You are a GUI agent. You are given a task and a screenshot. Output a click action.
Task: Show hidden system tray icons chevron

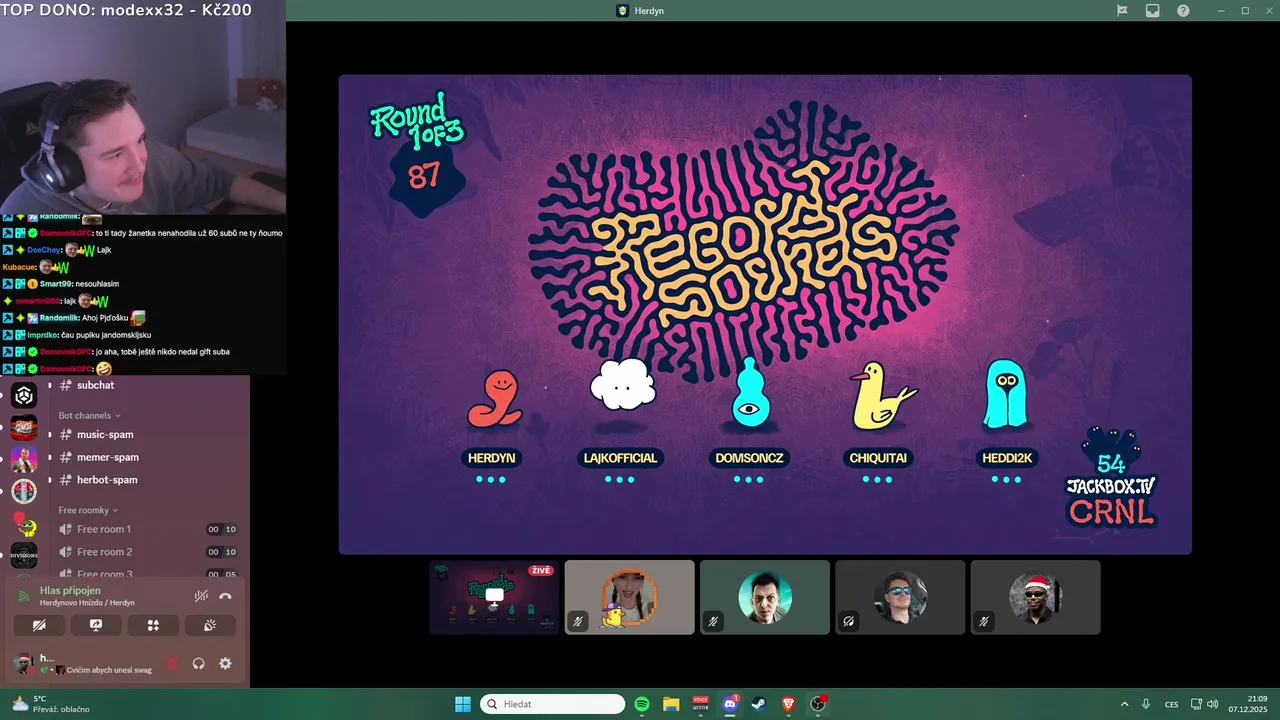tap(1124, 704)
